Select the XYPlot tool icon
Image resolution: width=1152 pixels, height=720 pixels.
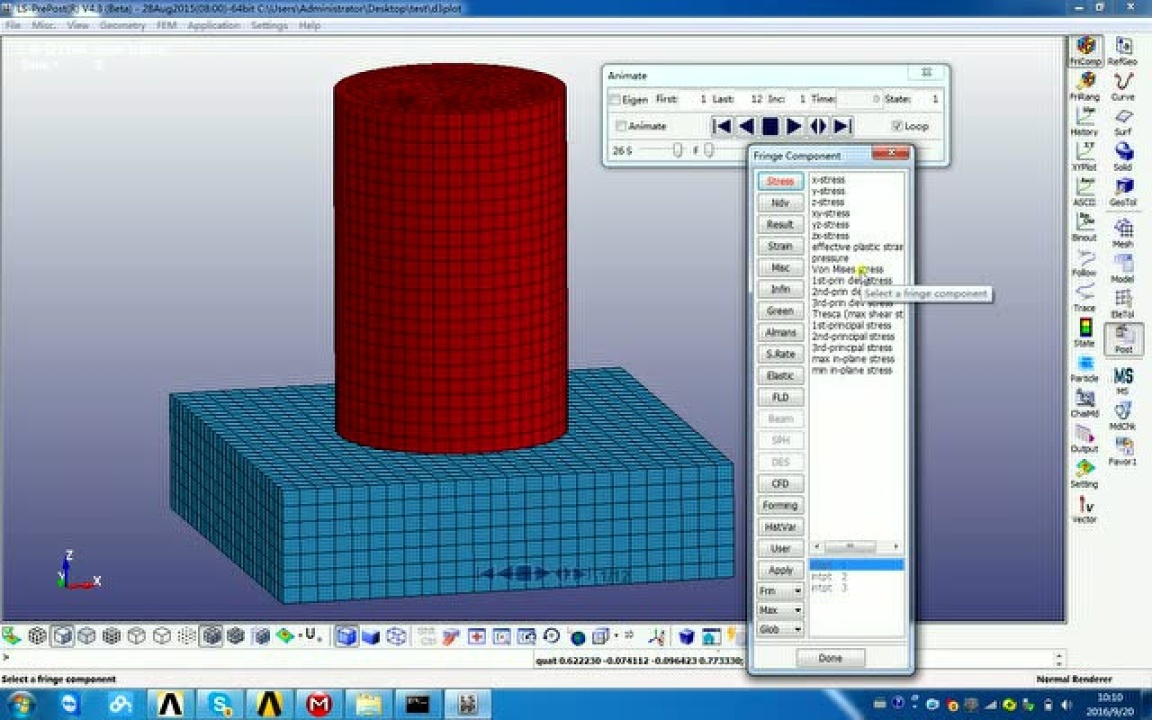coord(1084,155)
